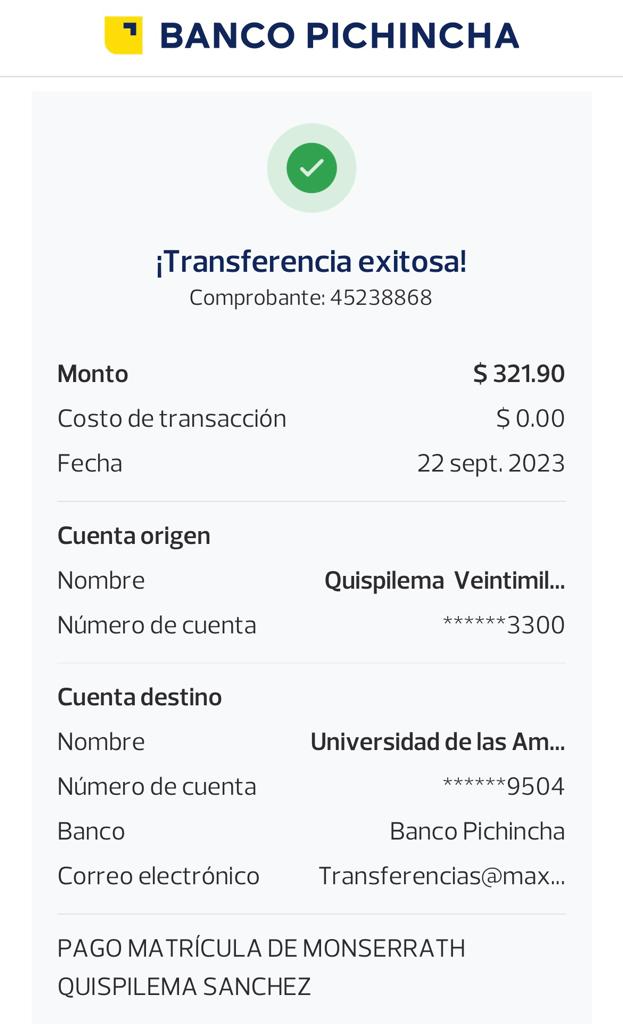Image resolution: width=623 pixels, height=1024 pixels.
Task: Select the Costo de transacción value $ 0.00
Action: pyautogui.click(x=530, y=419)
